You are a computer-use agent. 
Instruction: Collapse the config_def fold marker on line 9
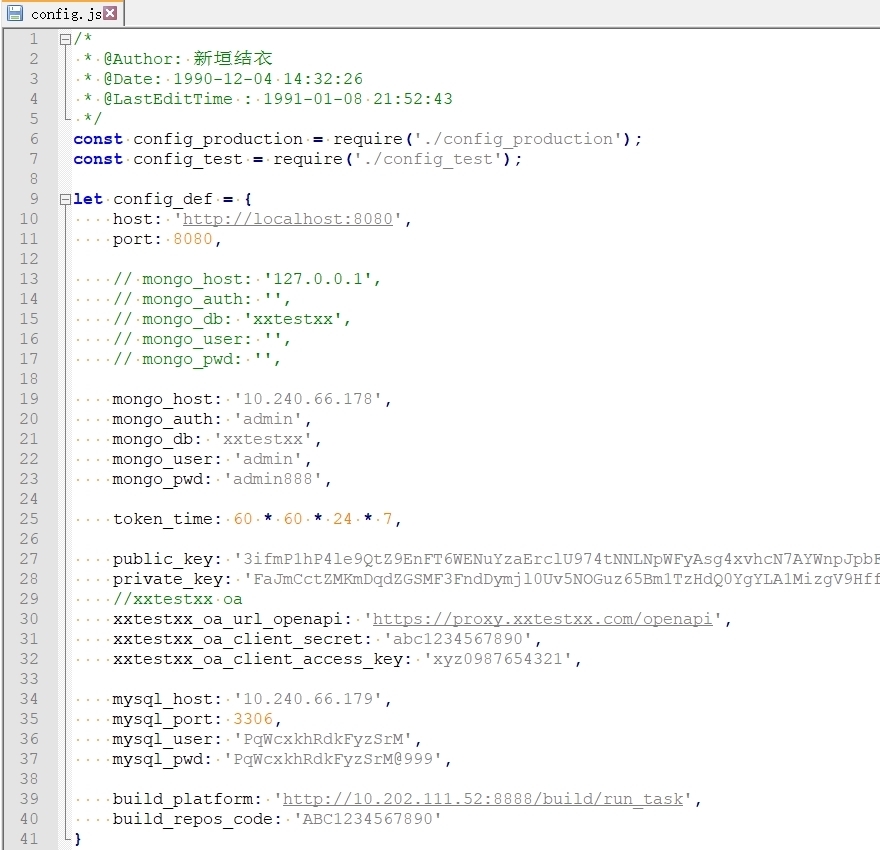point(65,199)
